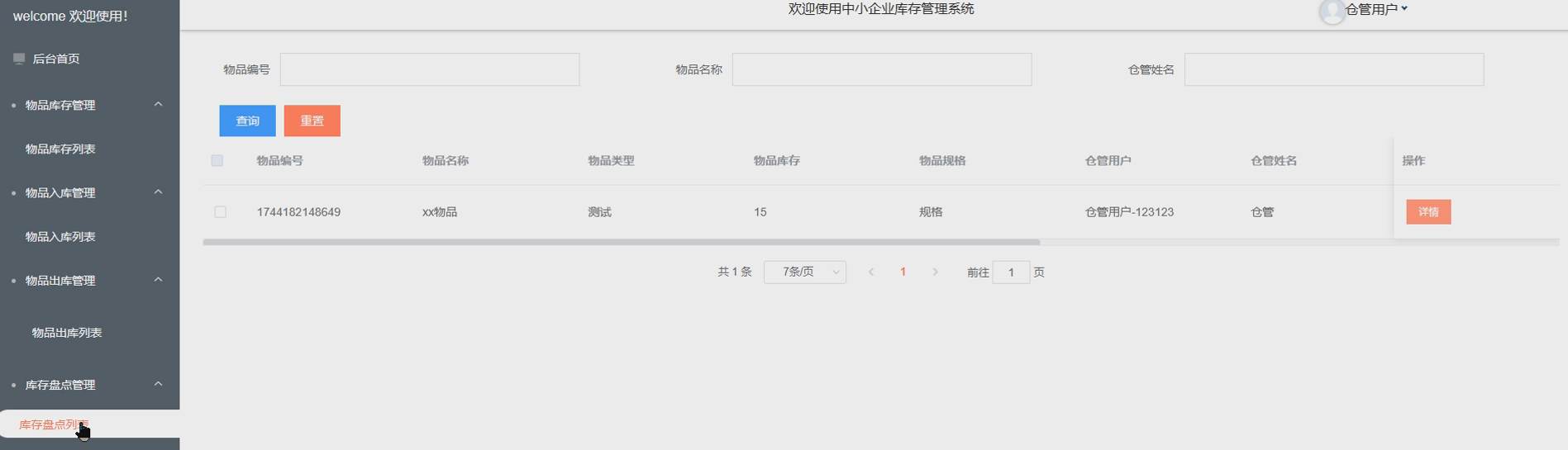Click the 操作 column header

pyautogui.click(x=1413, y=160)
